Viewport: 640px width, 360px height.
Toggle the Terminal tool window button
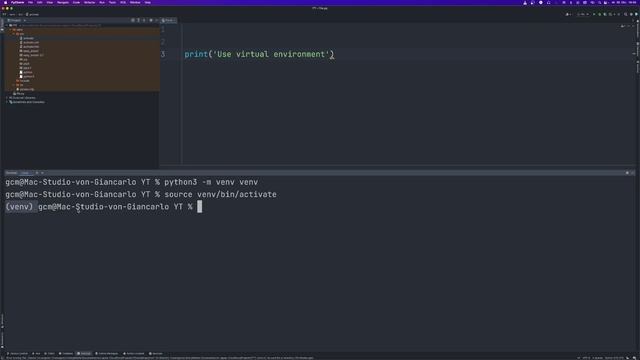pos(84,353)
